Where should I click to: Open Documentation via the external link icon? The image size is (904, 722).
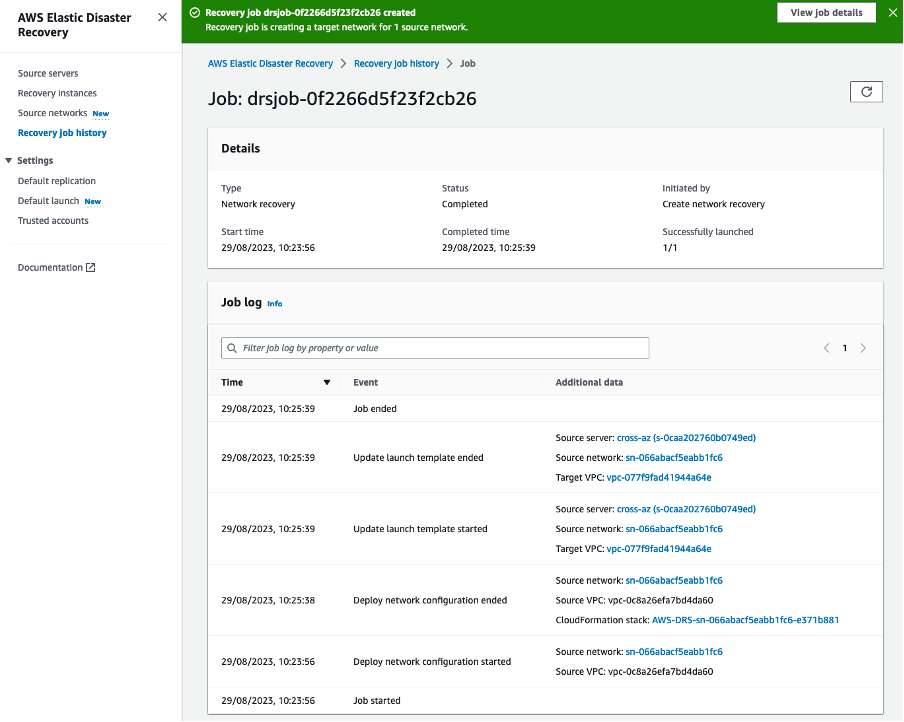(89, 267)
